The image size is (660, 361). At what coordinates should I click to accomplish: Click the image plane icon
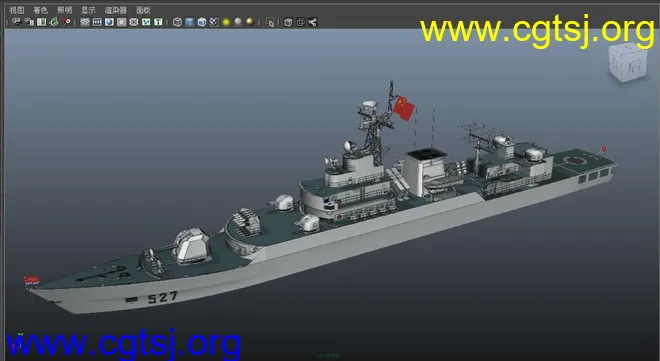pyautogui.click(x=53, y=22)
